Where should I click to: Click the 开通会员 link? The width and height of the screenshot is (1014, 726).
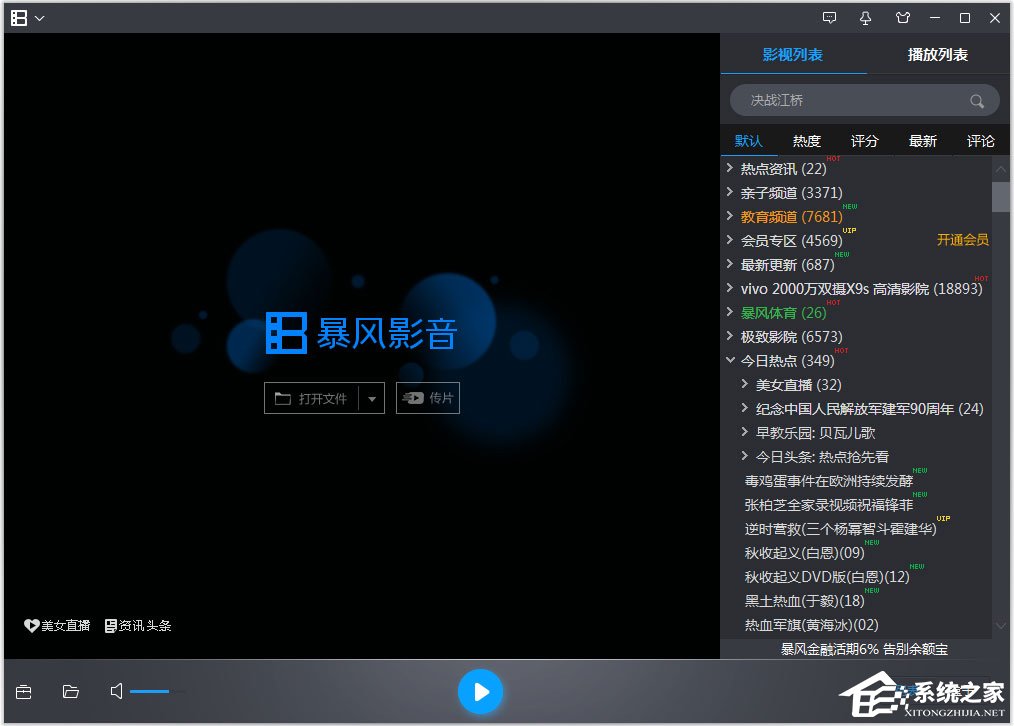click(962, 240)
